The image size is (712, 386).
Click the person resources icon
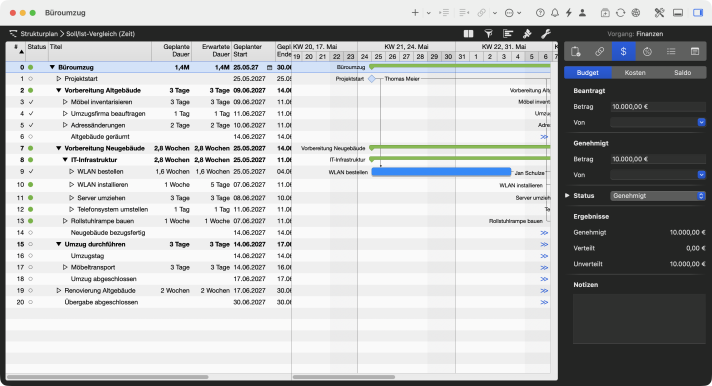(582, 13)
